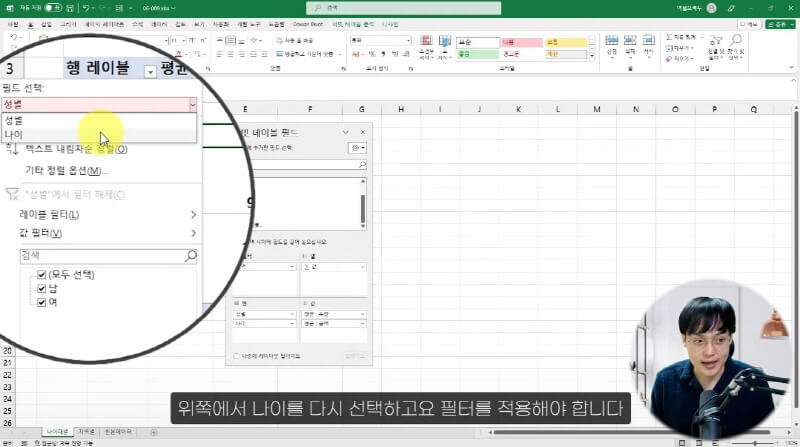
Task: Open the Power Pivot ribbon tab
Action: (308, 24)
